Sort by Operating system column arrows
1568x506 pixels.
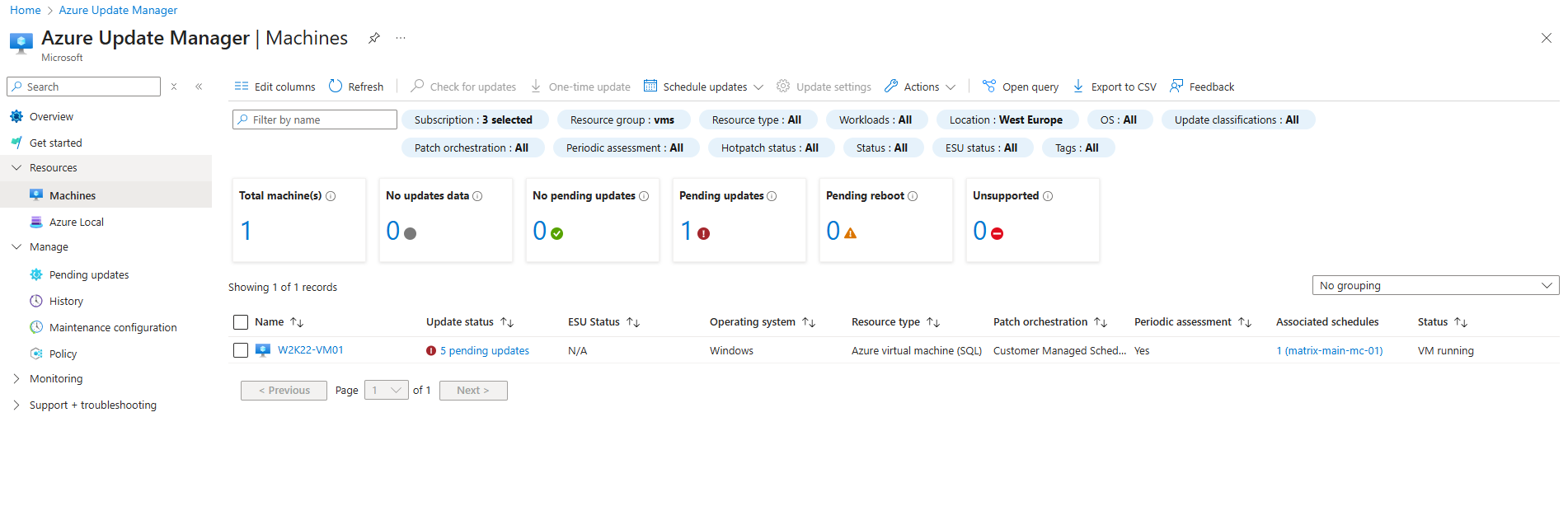(x=809, y=322)
